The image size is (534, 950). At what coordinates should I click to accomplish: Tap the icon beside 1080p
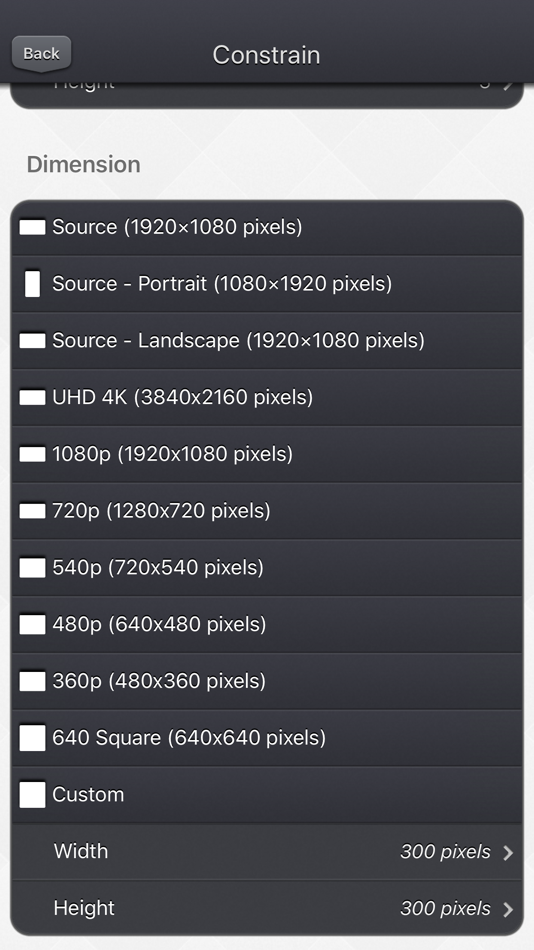click(33, 454)
